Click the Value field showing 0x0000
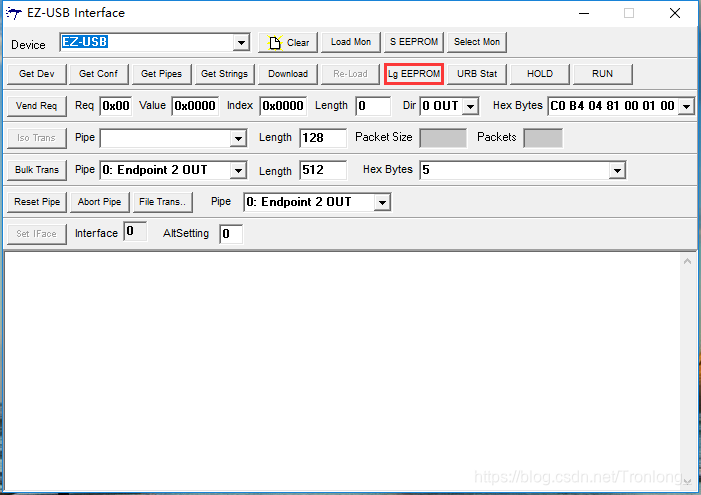 coord(195,106)
